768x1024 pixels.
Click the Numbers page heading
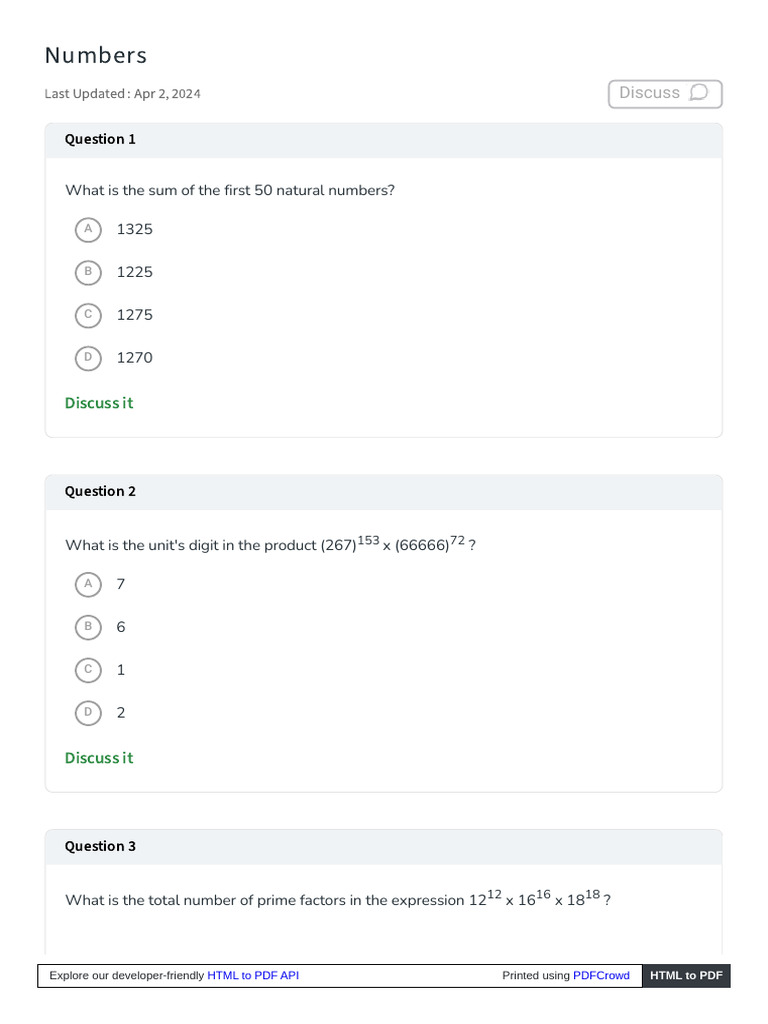[96, 56]
